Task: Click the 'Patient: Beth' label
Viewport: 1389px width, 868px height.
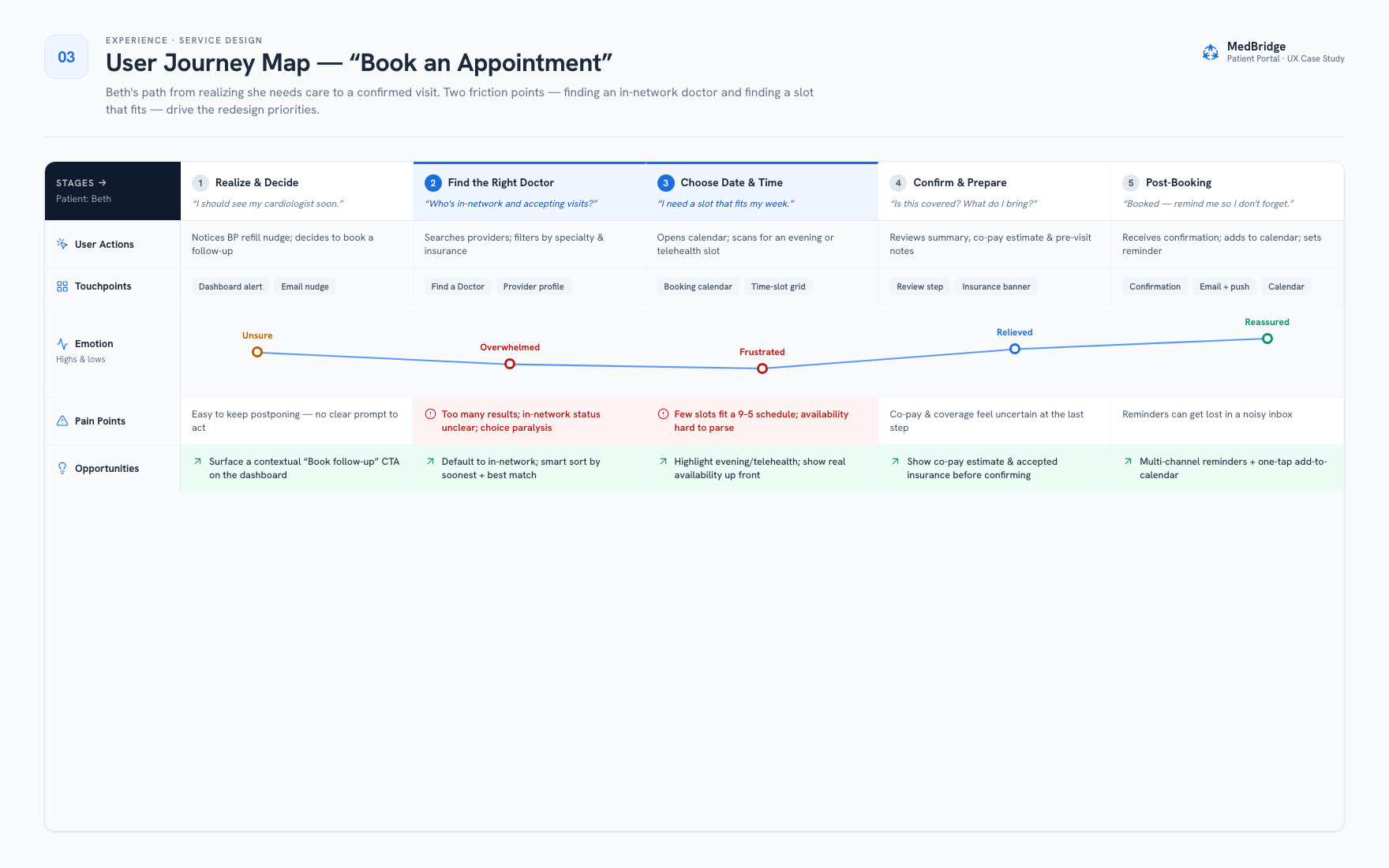Action: 84,199
